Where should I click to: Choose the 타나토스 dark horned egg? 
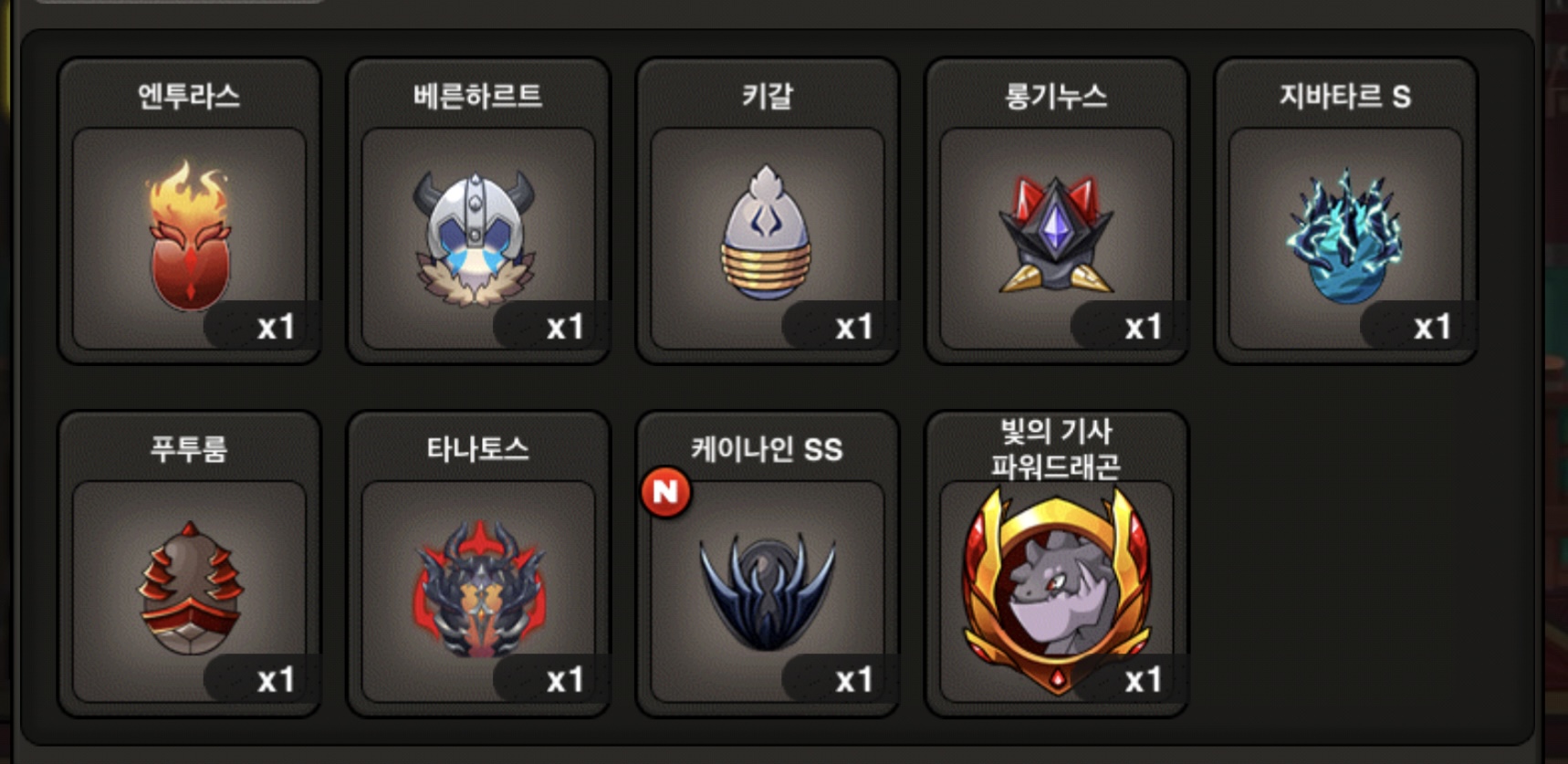point(478,588)
